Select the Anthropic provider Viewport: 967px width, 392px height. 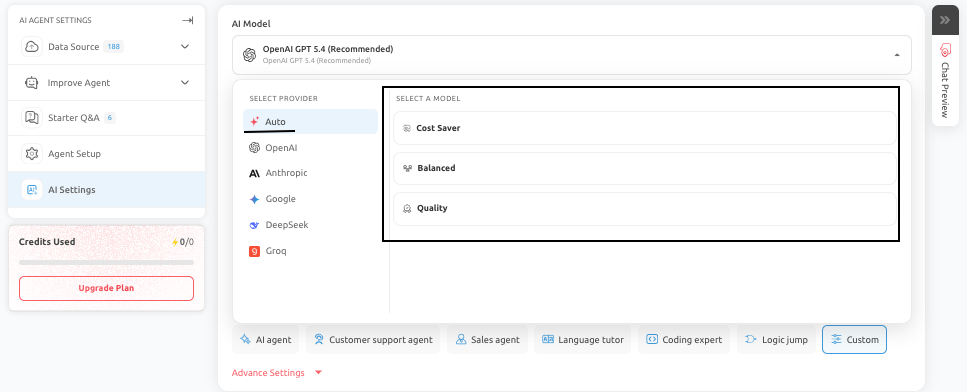click(x=310, y=173)
